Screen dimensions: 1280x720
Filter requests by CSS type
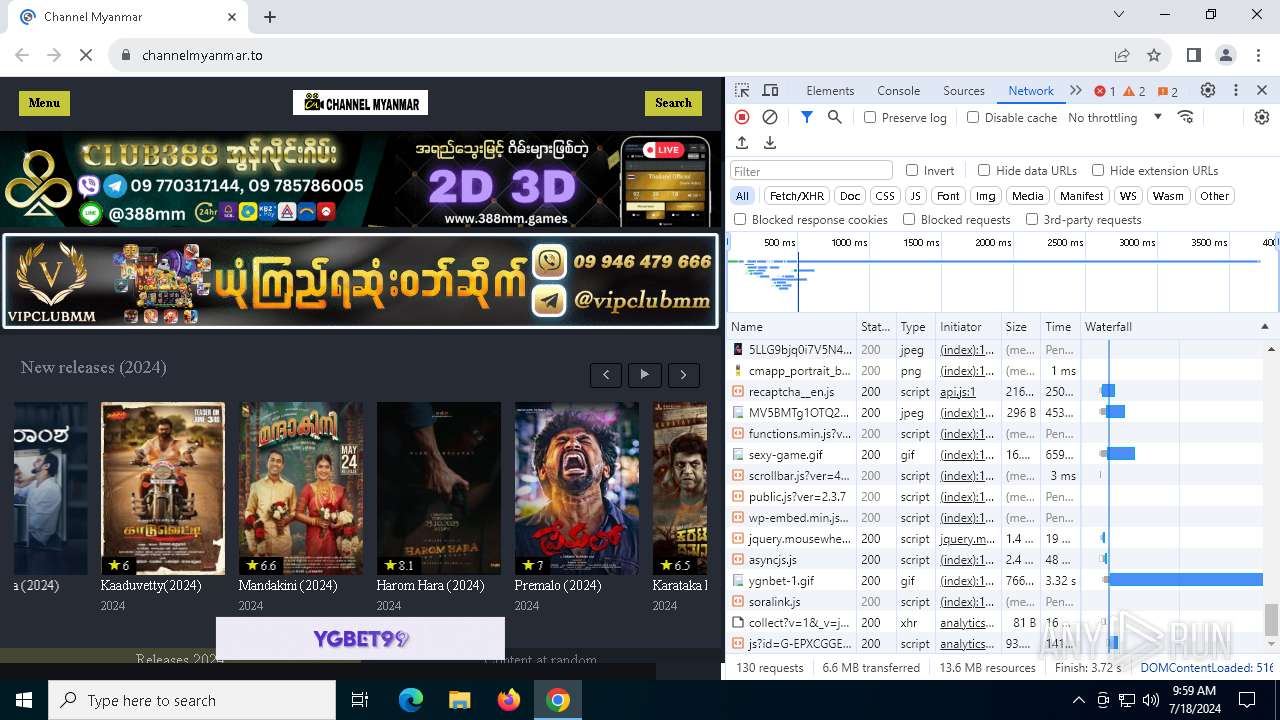[x=885, y=196]
